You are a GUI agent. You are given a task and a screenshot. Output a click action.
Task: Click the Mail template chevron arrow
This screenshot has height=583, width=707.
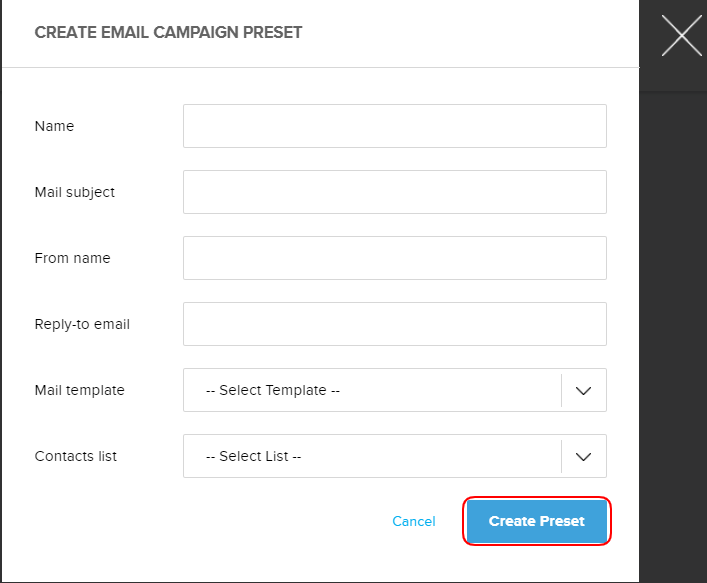584,390
